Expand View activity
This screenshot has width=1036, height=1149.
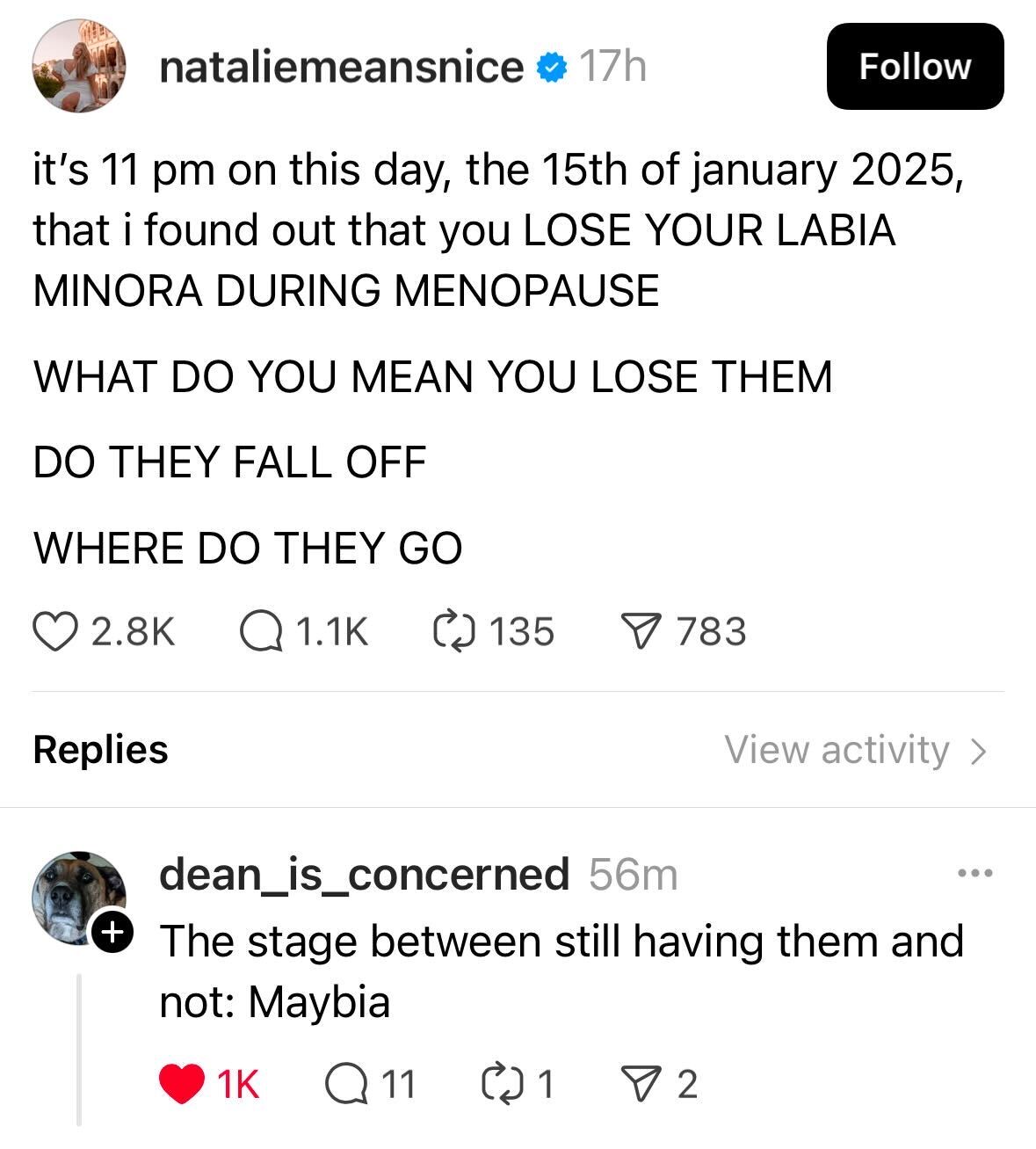coord(855,750)
